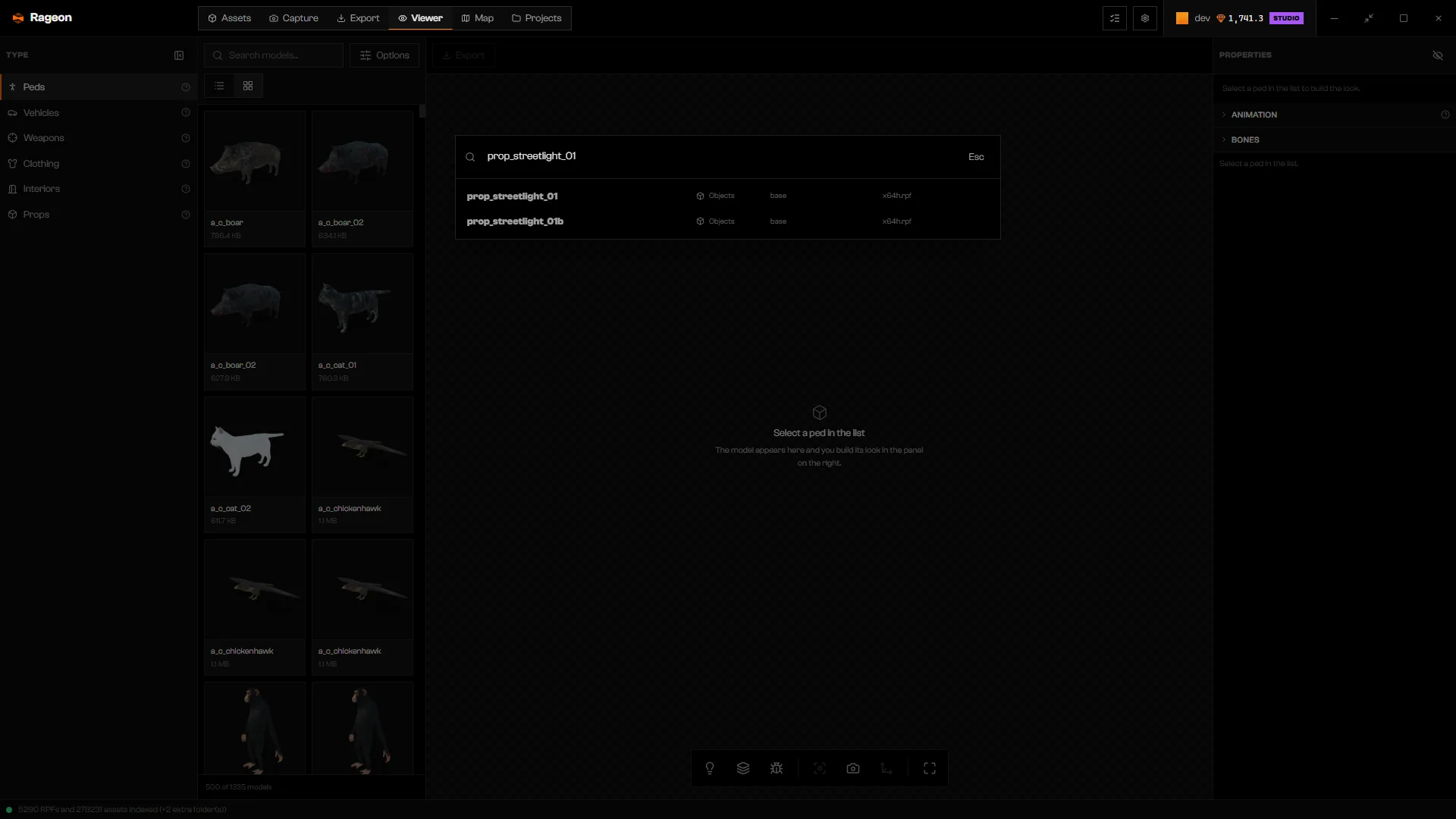Image resolution: width=1456 pixels, height=819 pixels.
Task: Switch to list view layout
Action: click(x=219, y=86)
